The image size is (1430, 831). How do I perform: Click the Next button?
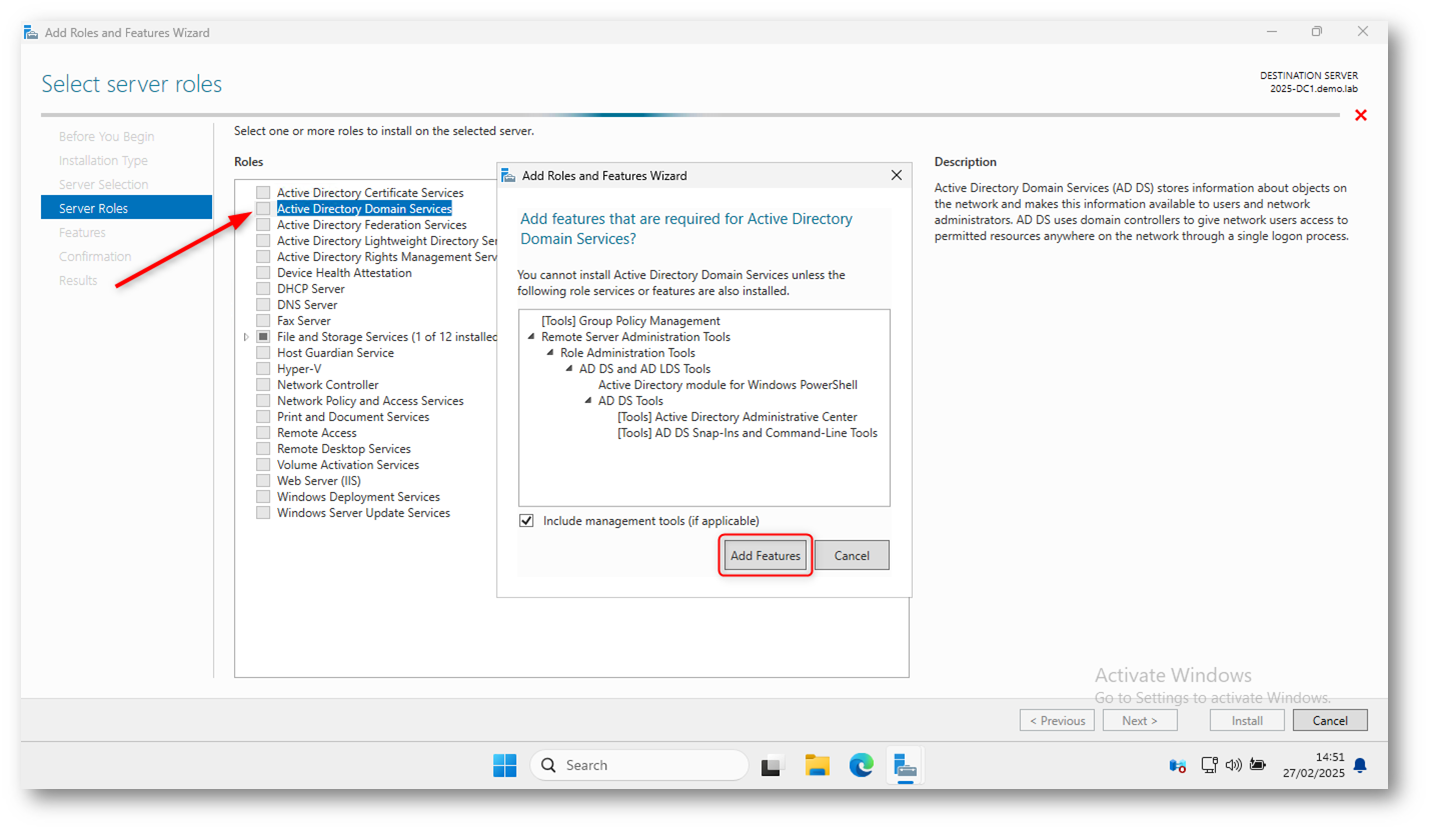[1140, 720]
